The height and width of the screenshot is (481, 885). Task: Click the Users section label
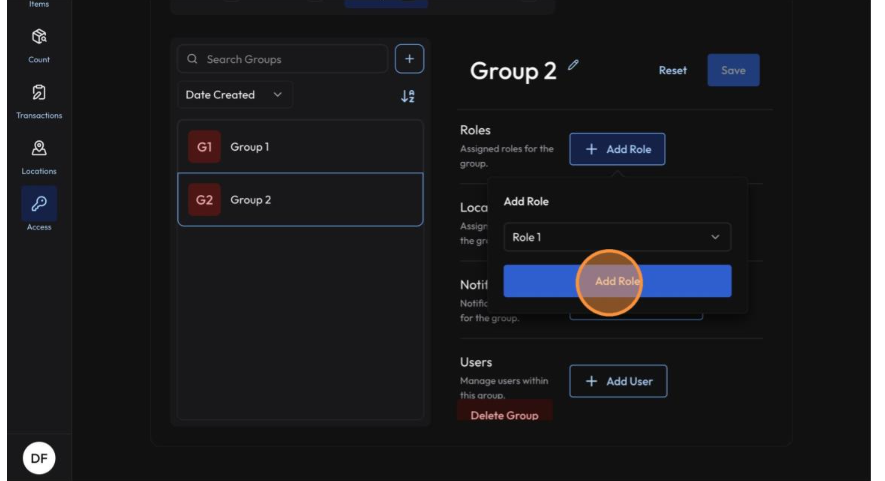(476, 362)
